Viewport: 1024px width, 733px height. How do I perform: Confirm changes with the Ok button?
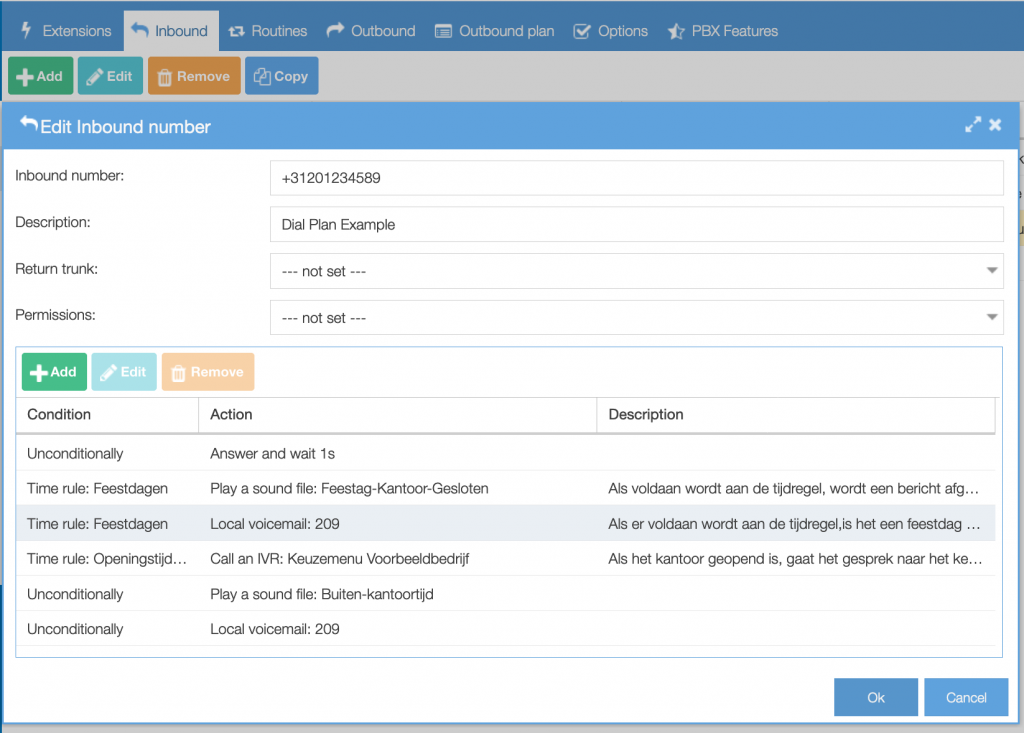(x=875, y=697)
